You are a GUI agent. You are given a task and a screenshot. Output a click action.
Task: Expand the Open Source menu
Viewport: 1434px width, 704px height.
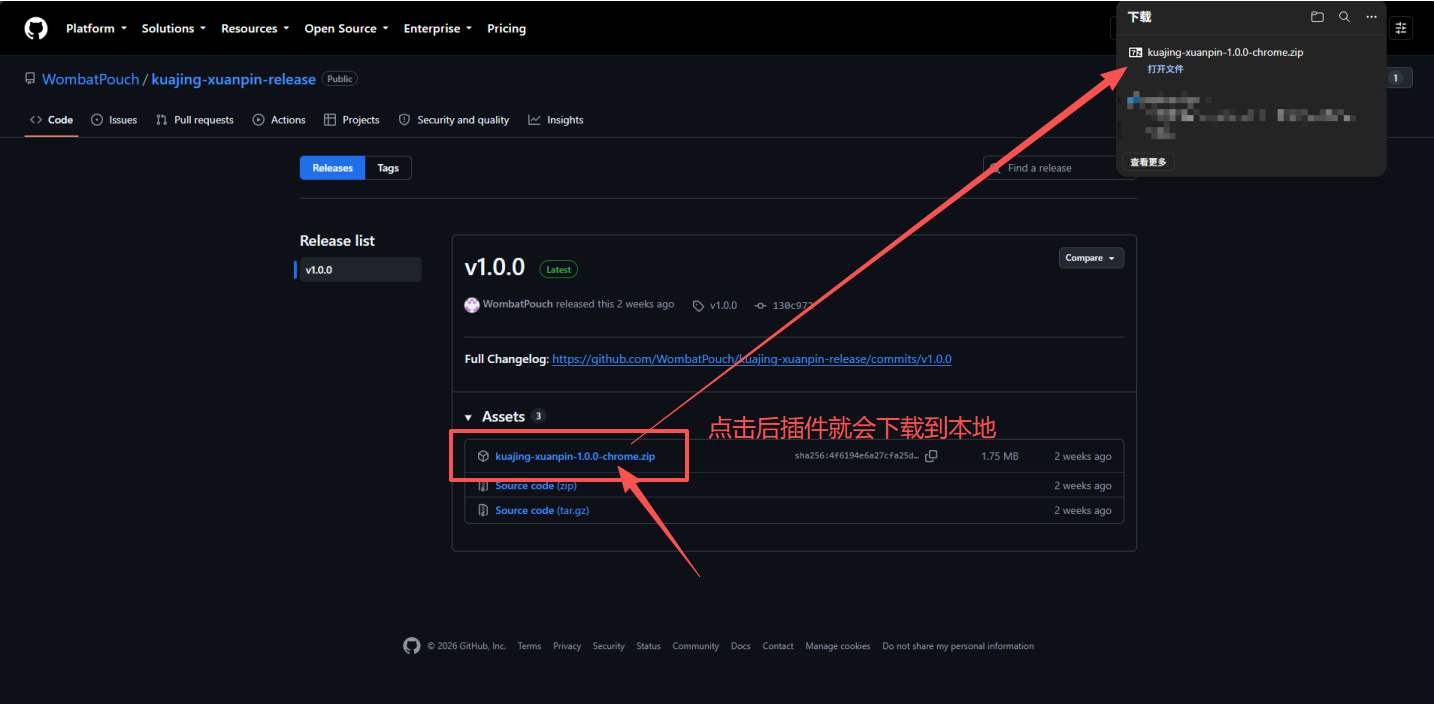346,28
